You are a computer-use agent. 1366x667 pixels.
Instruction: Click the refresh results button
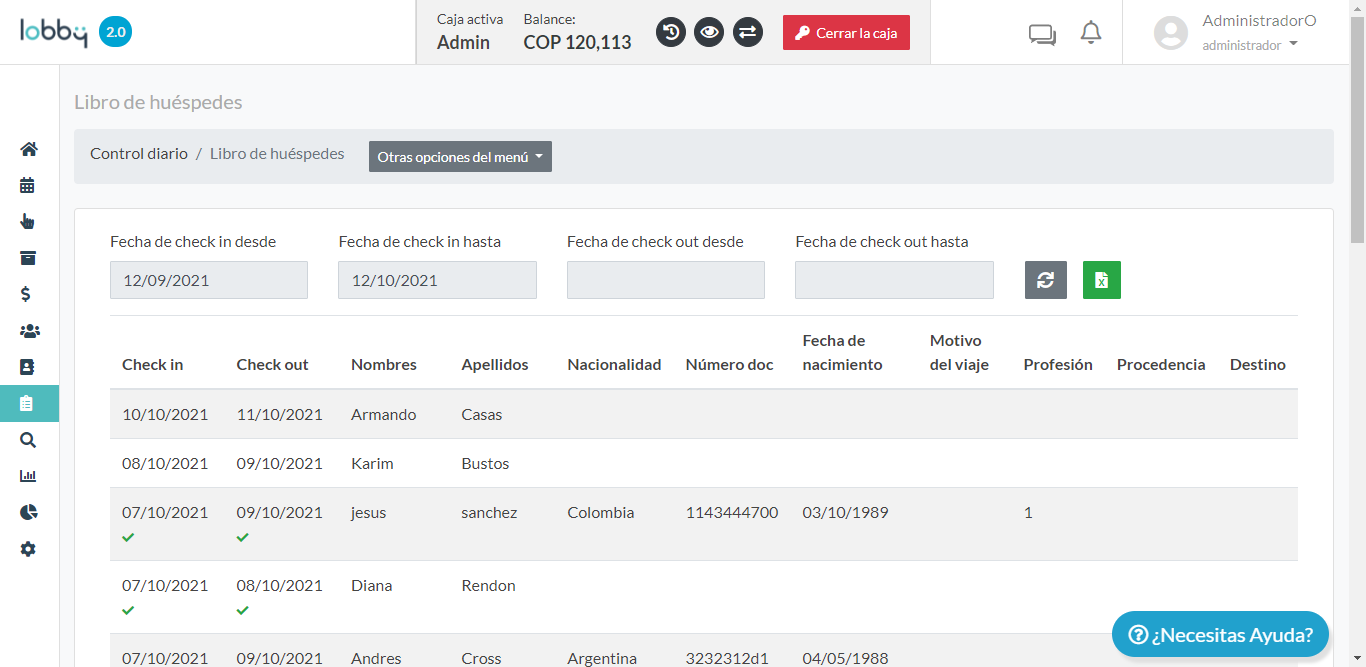pos(1045,280)
